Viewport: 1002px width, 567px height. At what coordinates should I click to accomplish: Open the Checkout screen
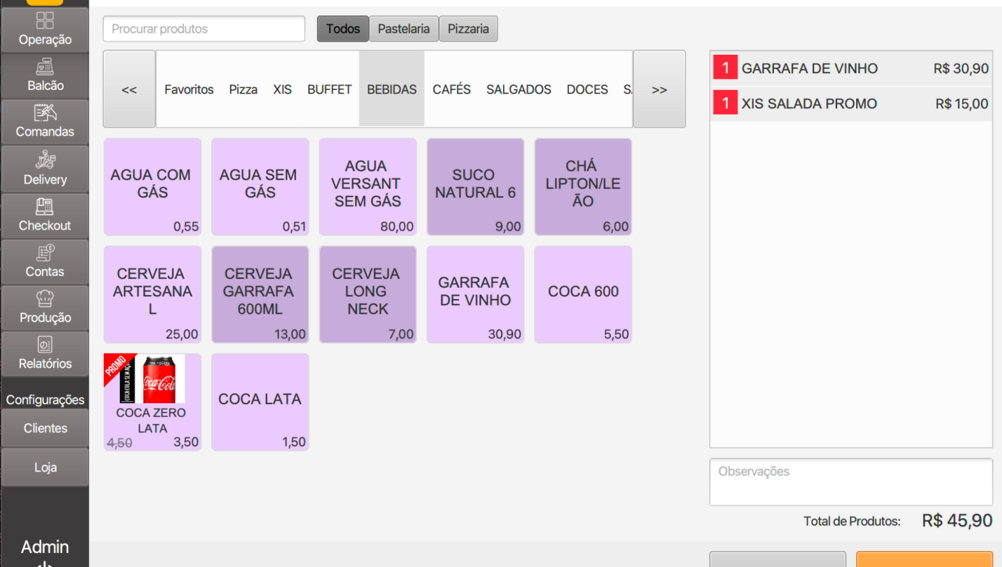(45, 214)
